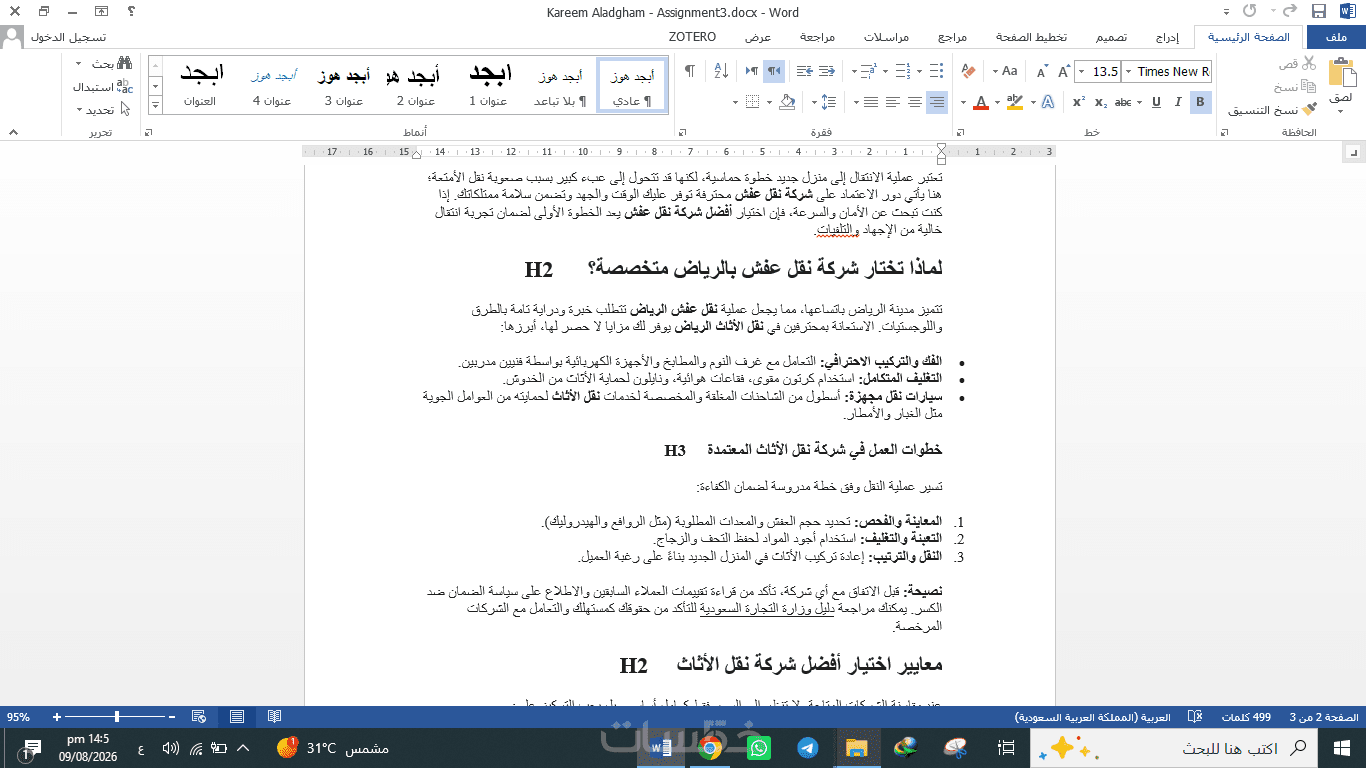Click the Windows taskbar search box
The image size is (1366, 768).
pyautogui.click(x=1173, y=748)
